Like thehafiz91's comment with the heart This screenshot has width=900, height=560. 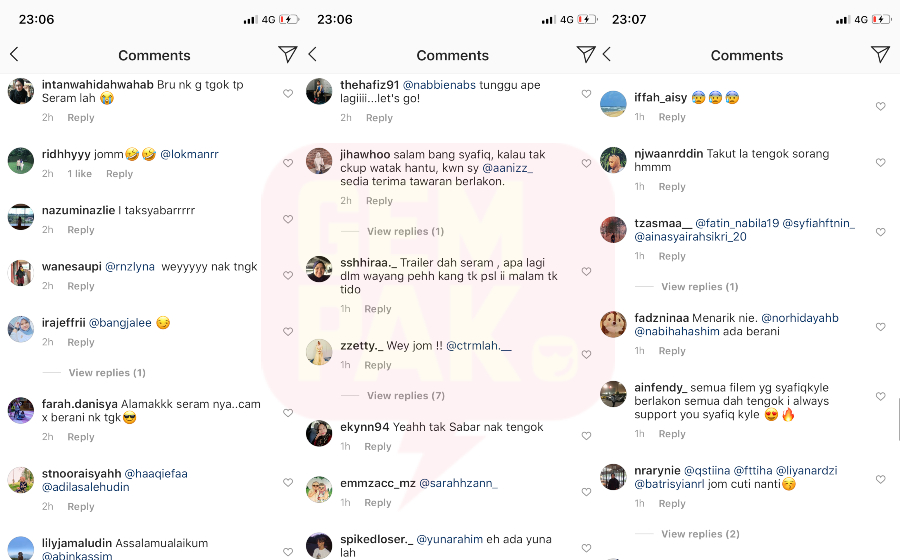(x=587, y=94)
